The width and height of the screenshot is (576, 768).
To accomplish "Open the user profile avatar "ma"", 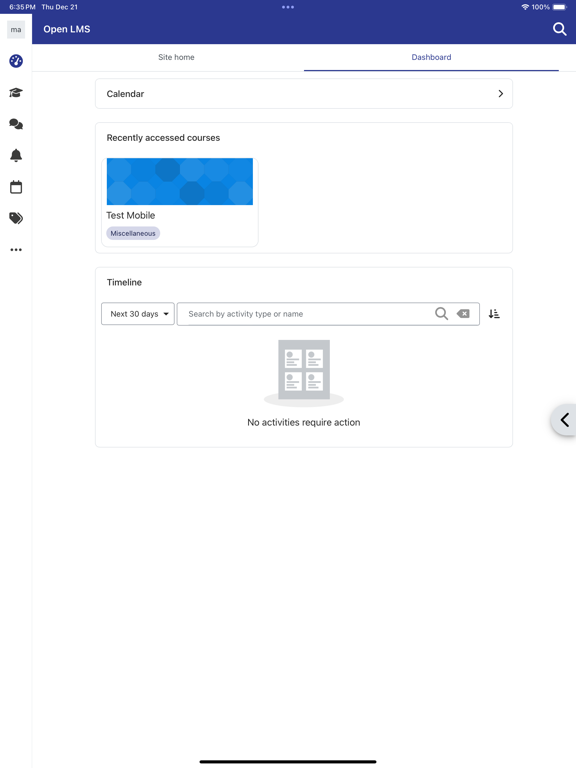I will click(x=16, y=29).
